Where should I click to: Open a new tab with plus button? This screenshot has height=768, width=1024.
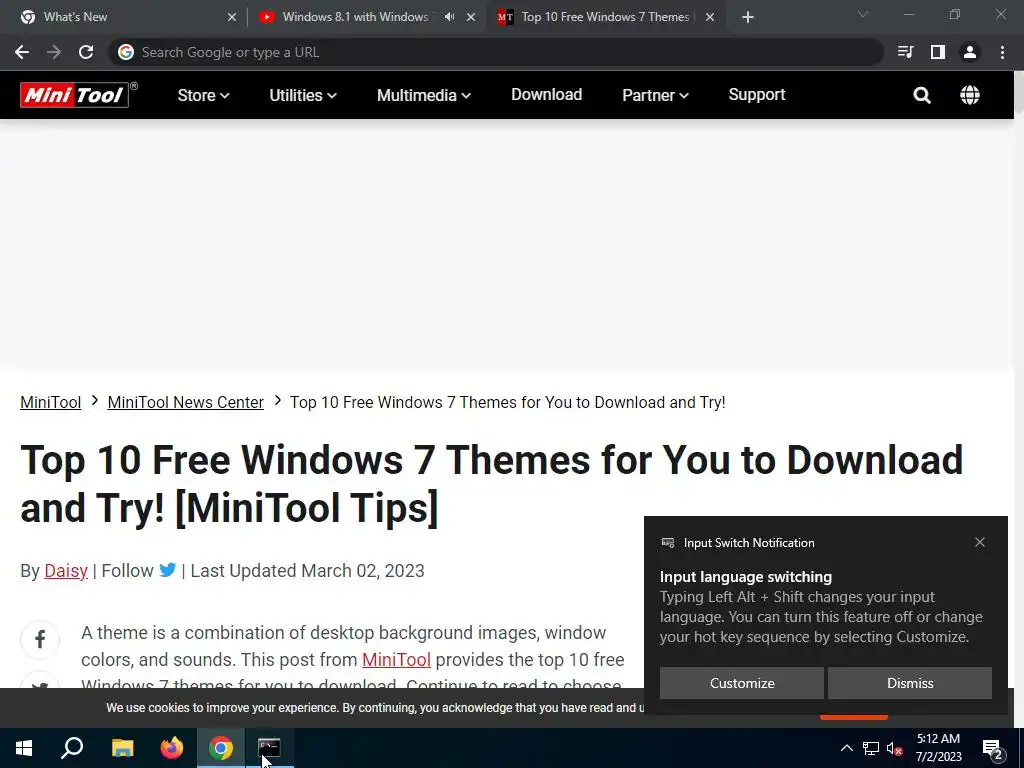click(748, 18)
